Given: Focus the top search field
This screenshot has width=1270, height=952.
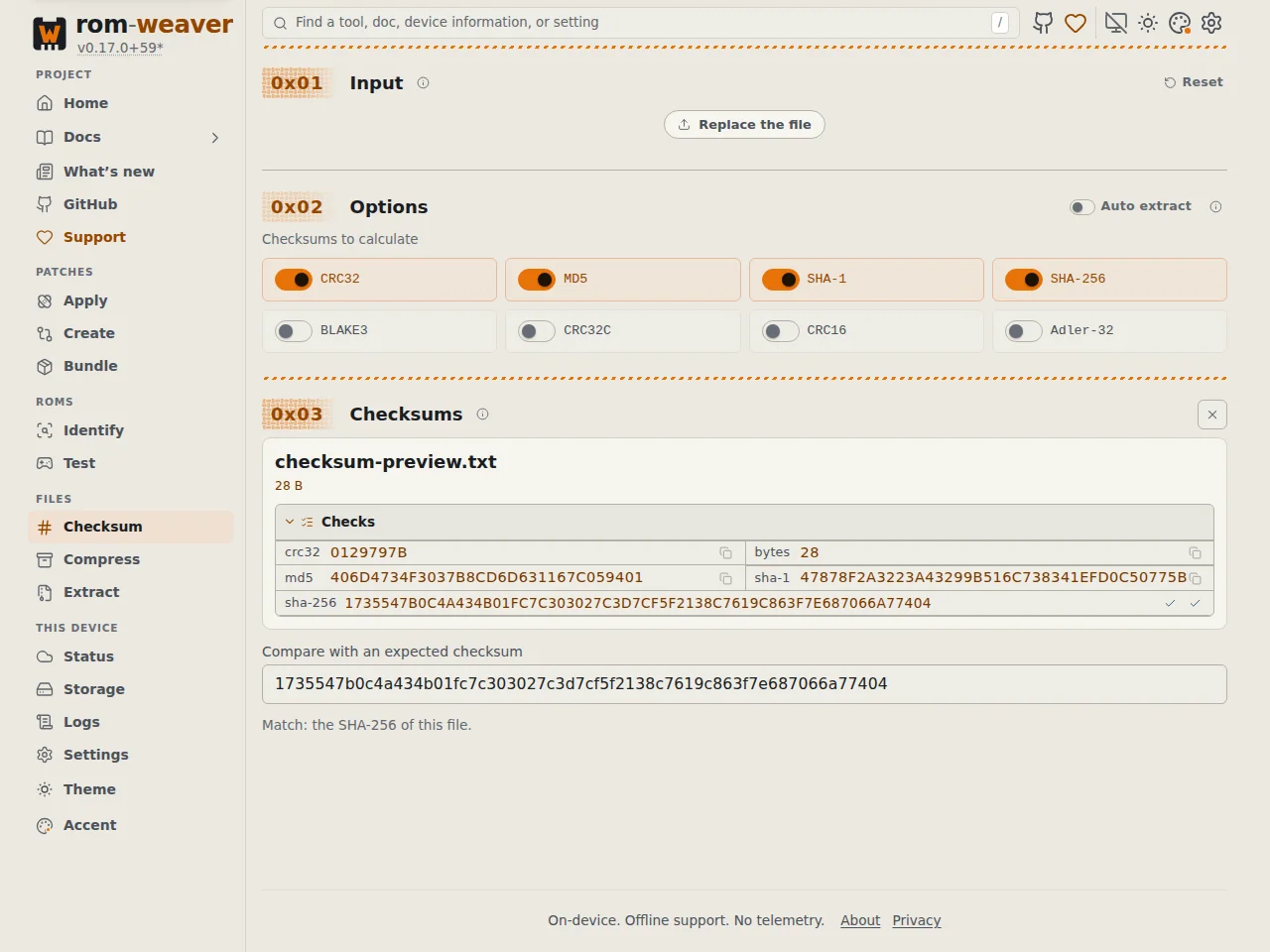Looking at the screenshot, I should pos(641,23).
